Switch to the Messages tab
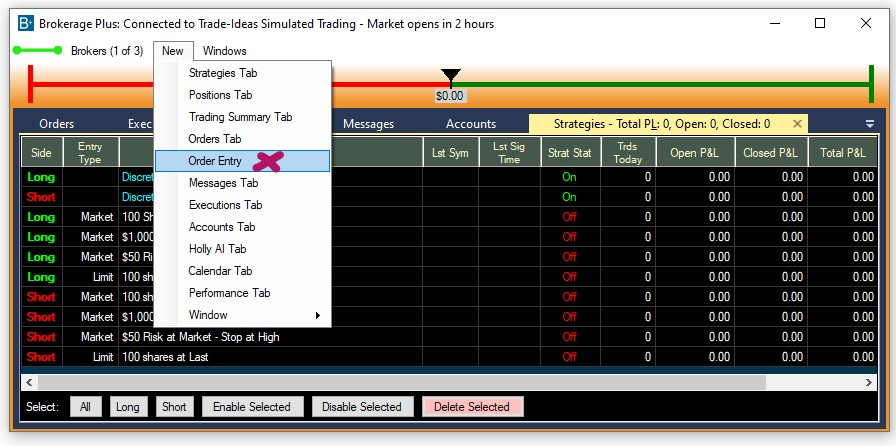 coord(368,124)
